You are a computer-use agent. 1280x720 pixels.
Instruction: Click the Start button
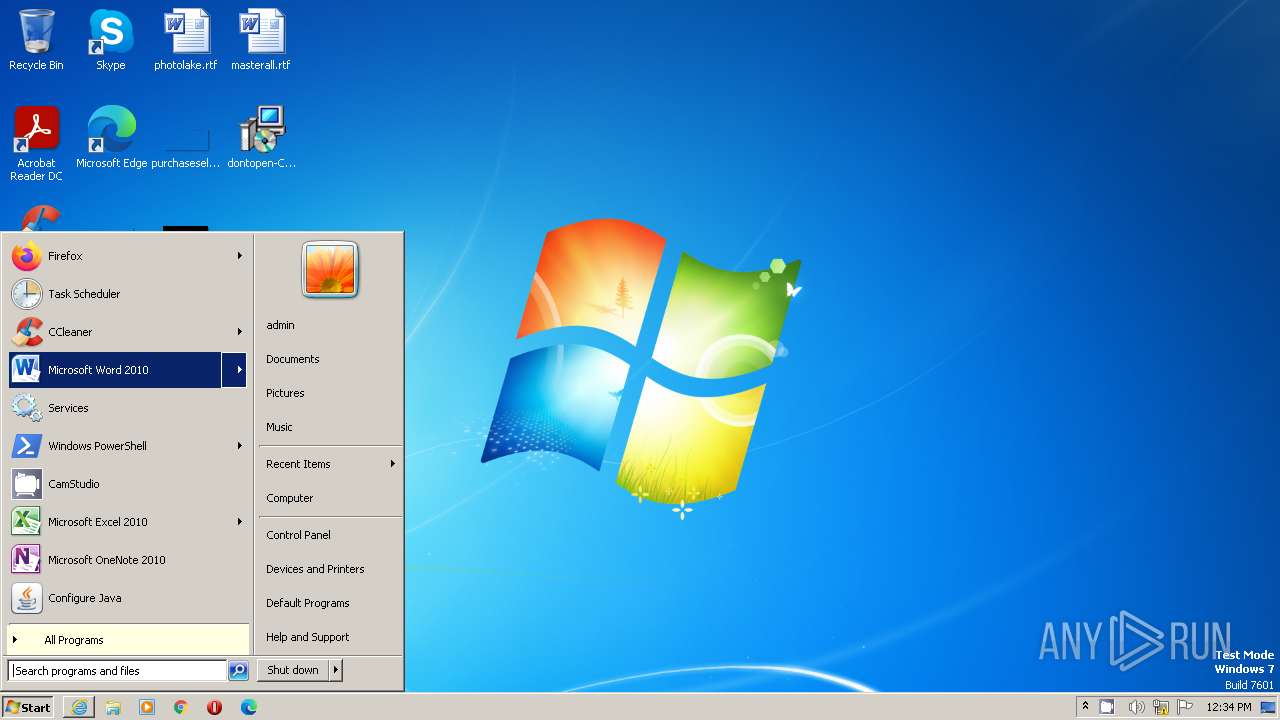28,707
